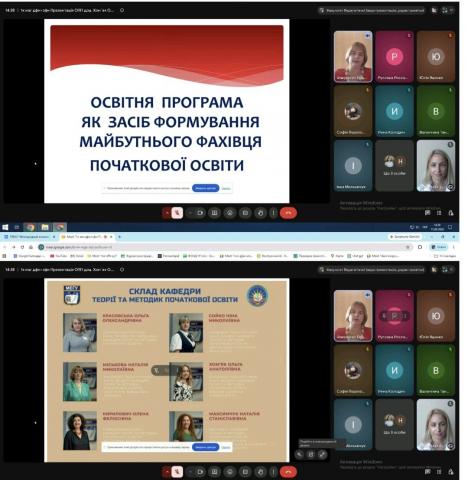The height and width of the screenshot is (480, 468).
Task: Reload the page with the browser refresh icon
Action: tap(22, 247)
